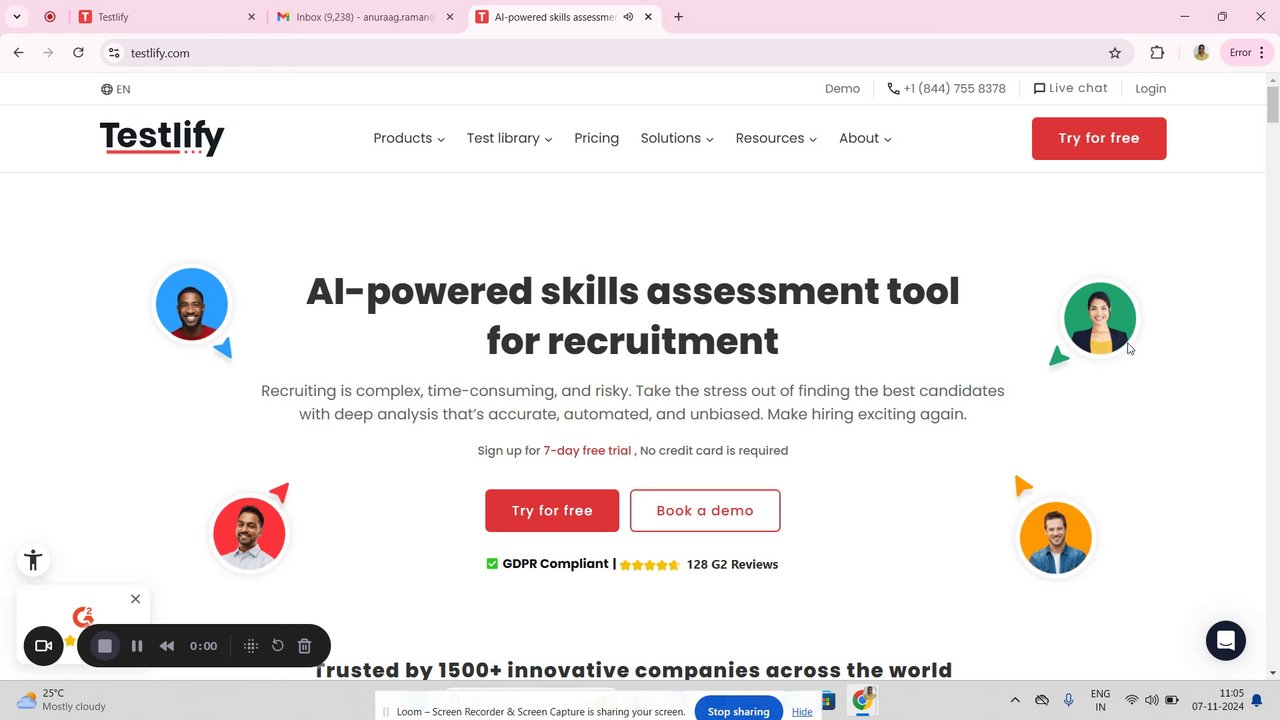The width and height of the screenshot is (1280, 720).
Task: Hide the Loom screen sharing notice
Action: [x=802, y=712]
